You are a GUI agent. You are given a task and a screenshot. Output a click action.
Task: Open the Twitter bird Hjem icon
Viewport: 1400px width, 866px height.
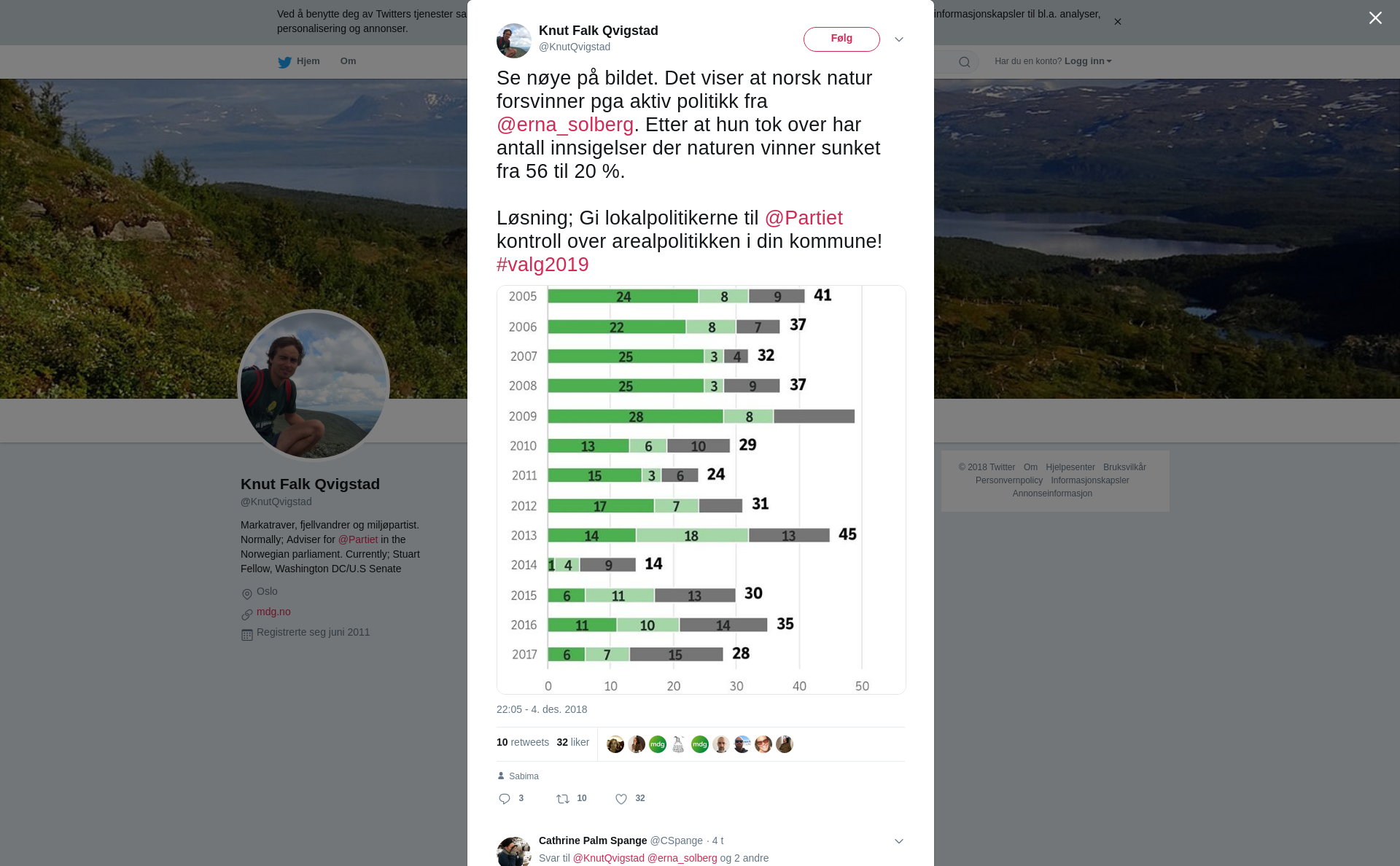coord(284,62)
